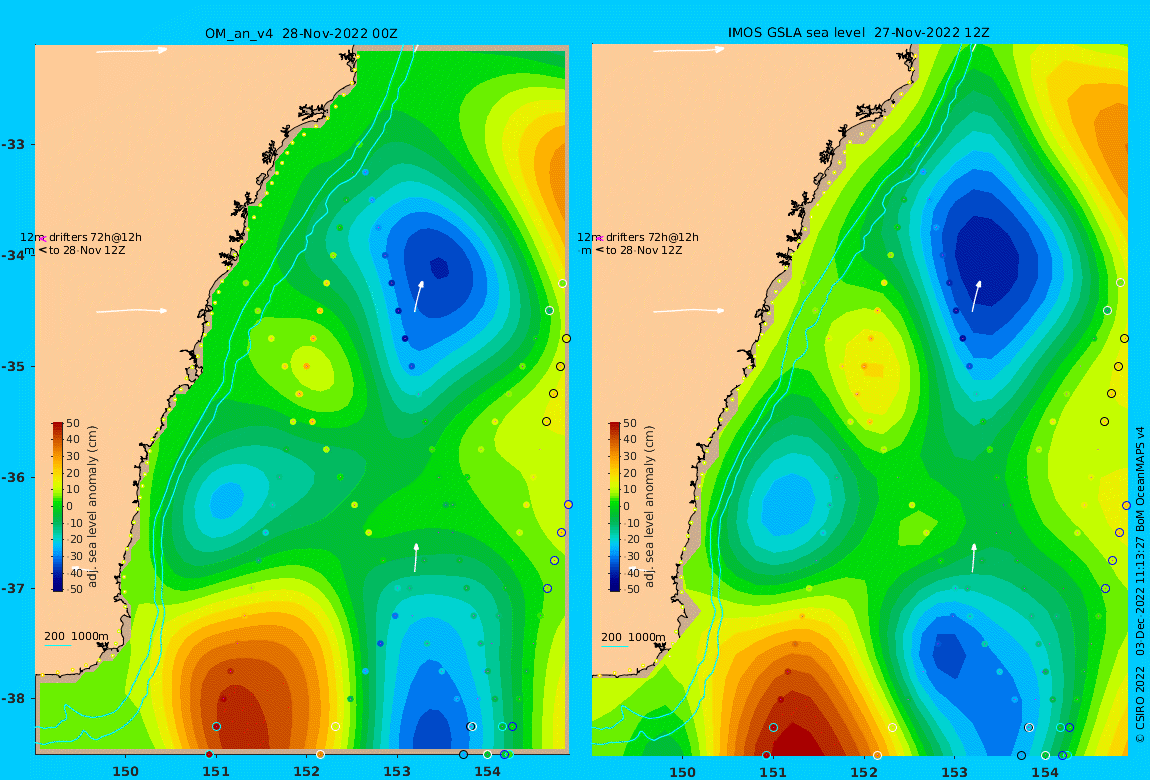Click right map's 'adj. sea level anomaly (cm)' label
Screen dimensions: 1150x780
pyautogui.click(x=649, y=506)
